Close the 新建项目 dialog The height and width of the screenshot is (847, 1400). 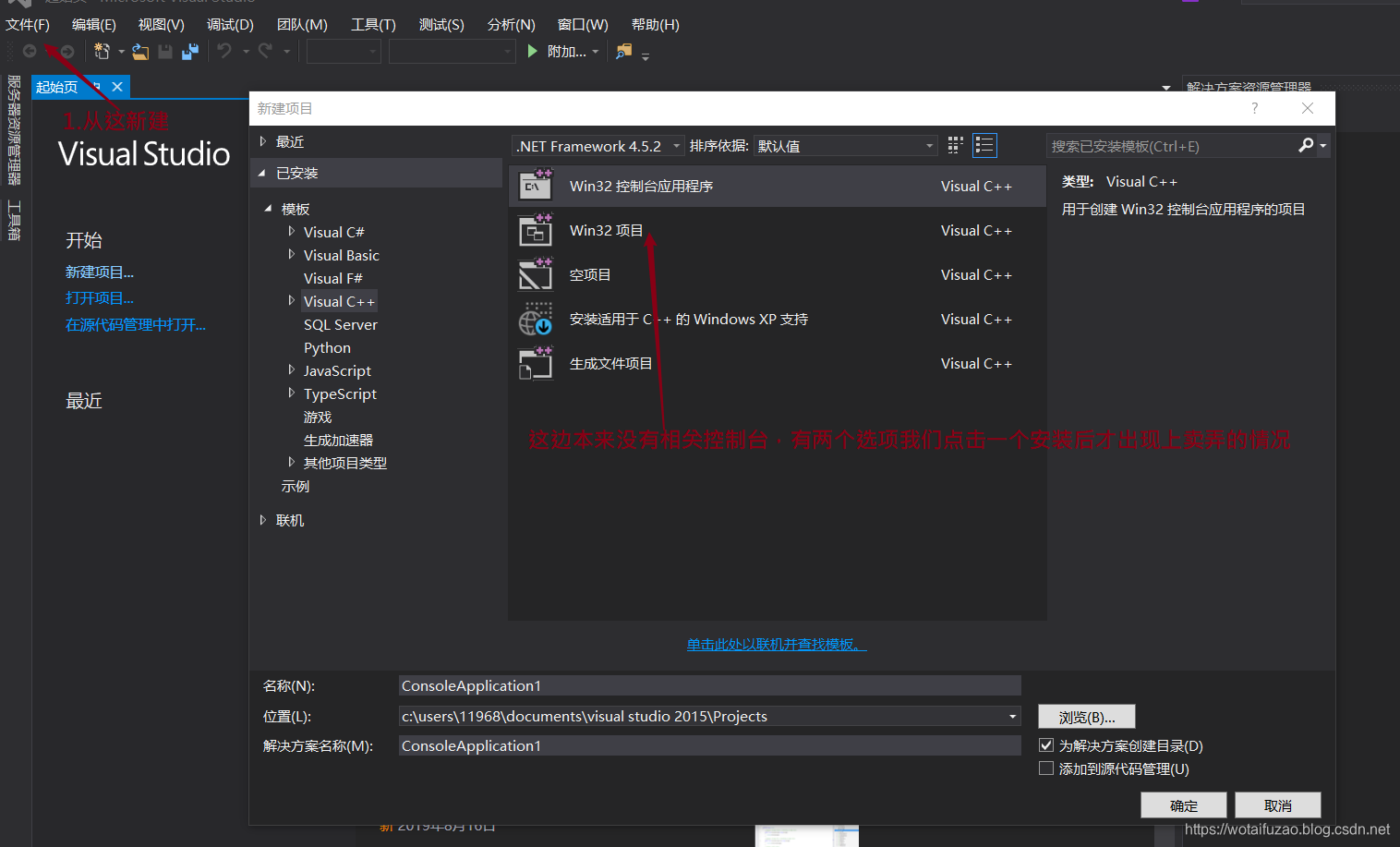pyautogui.click(x=1307, y=108)
